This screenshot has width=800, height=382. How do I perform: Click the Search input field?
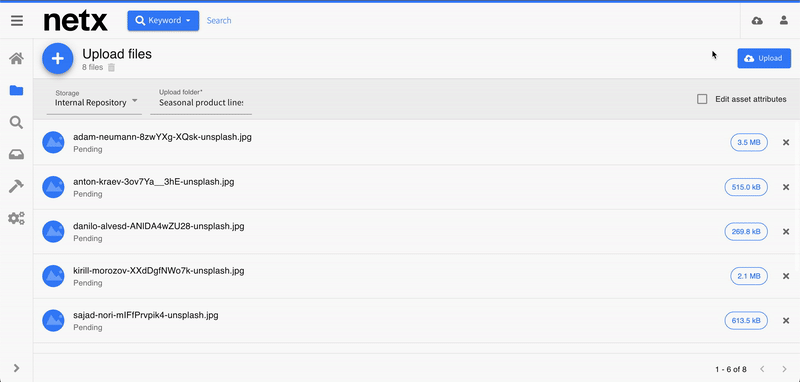tap(219, 20)
